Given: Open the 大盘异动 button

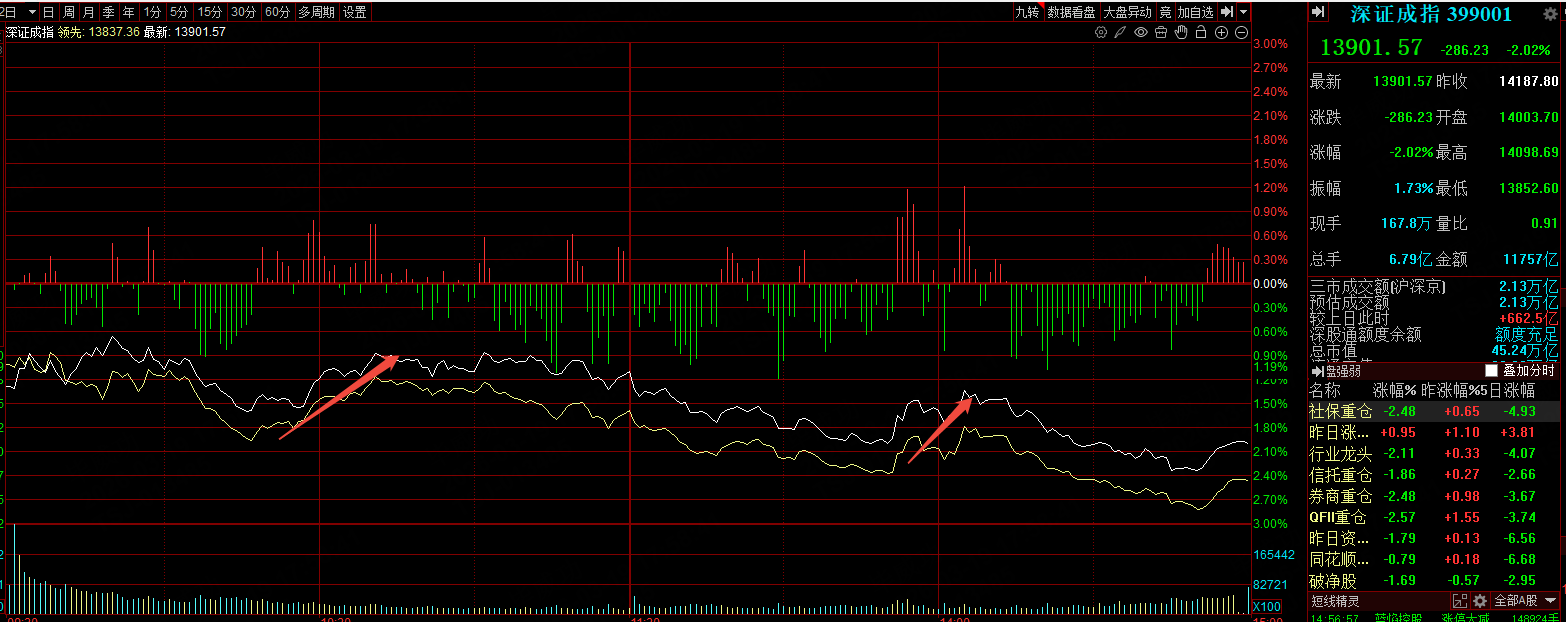Looking at the screenshot, I should point(1127,12).
